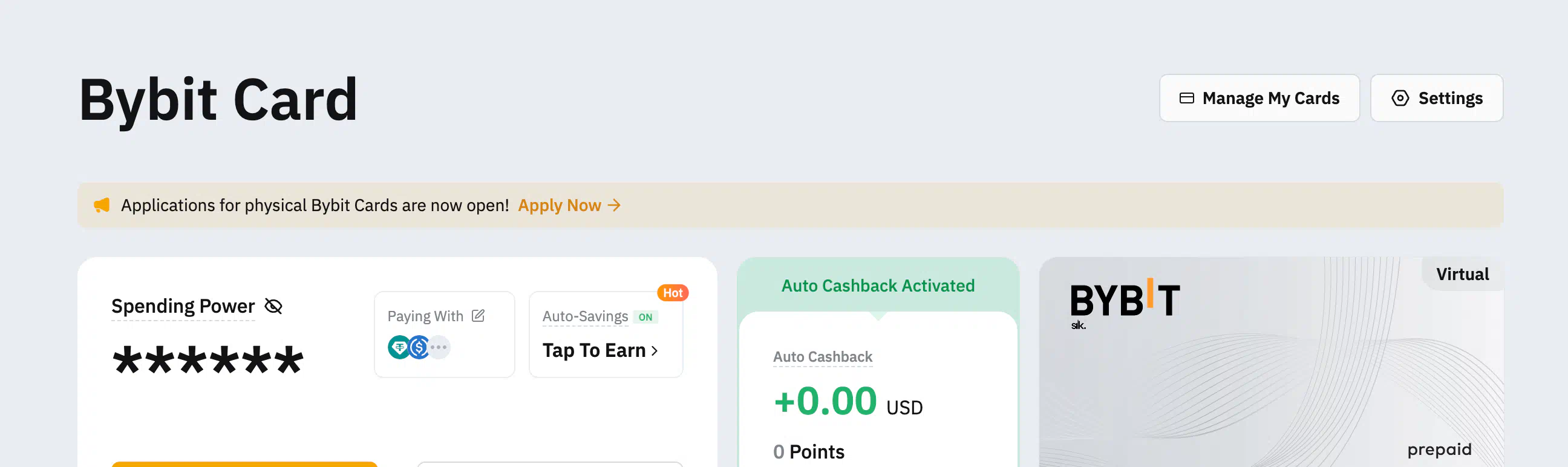Click the Tether coin icon under Paying With

click(x=399, y=347)
